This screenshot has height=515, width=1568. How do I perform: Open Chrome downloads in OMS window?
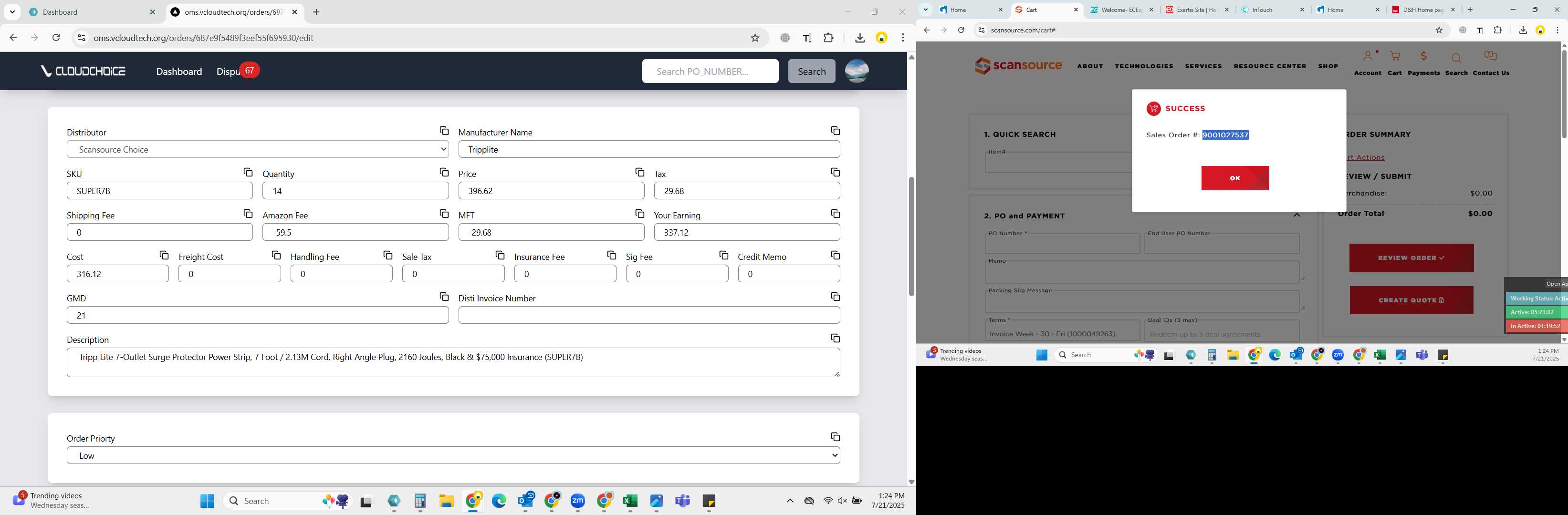coord(859,38)
